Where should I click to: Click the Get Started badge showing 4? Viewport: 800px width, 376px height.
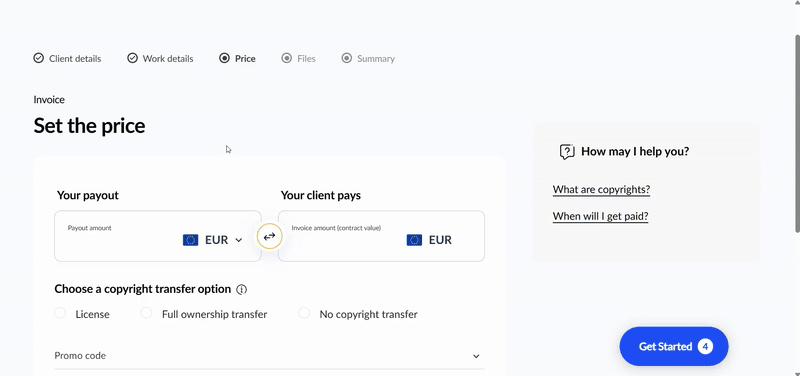705,346
